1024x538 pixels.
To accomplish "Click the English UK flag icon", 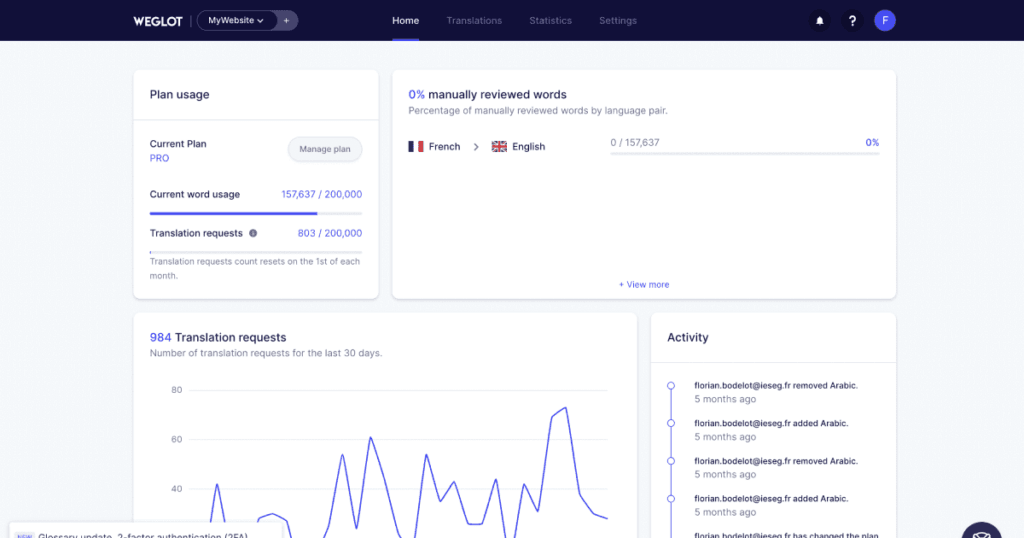I will [499, 146].
